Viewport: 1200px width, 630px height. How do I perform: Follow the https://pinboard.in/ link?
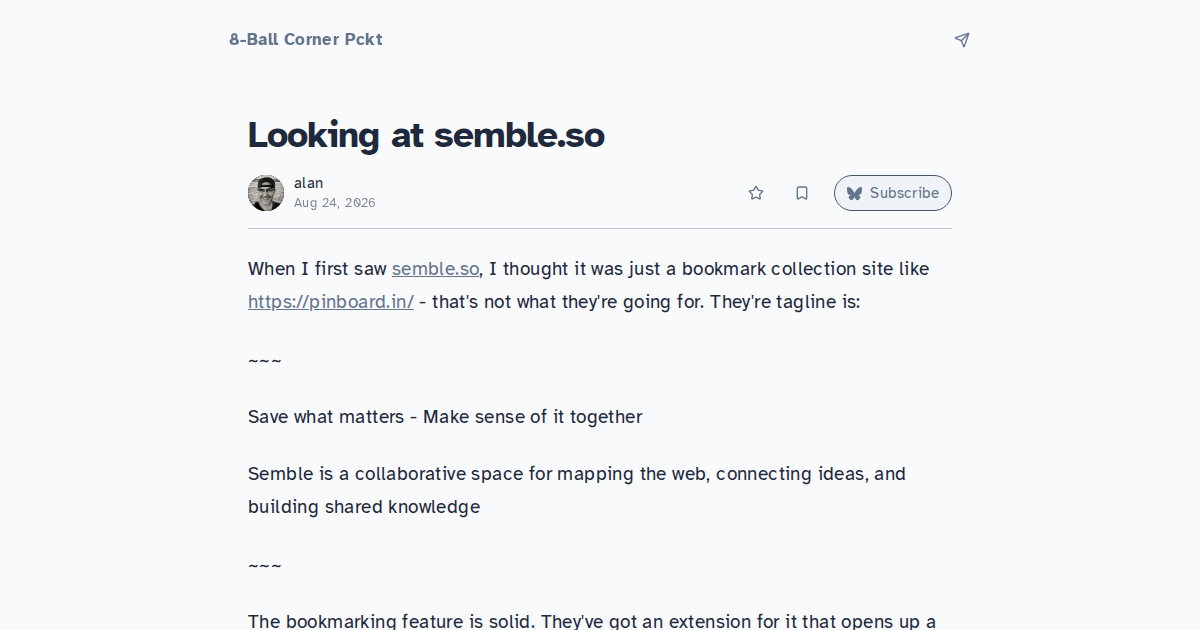pyautogui.click(x=331, y=301)
